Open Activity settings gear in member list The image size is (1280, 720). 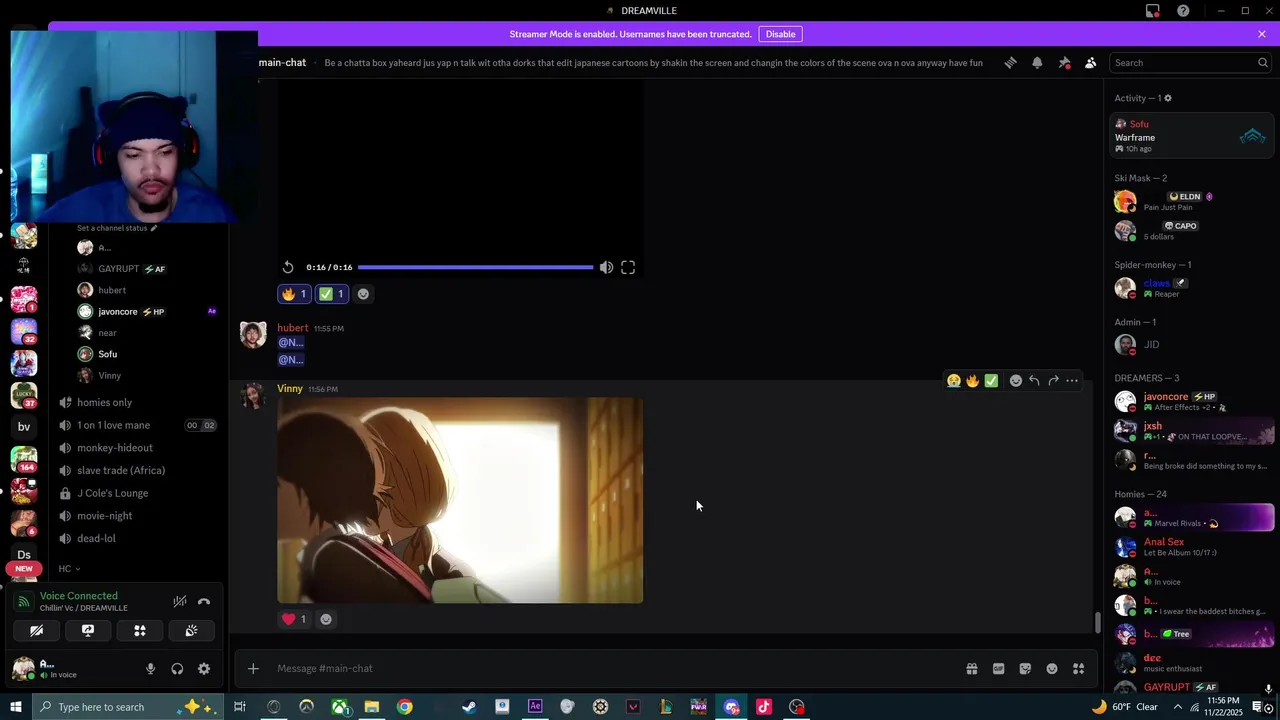1168,98
